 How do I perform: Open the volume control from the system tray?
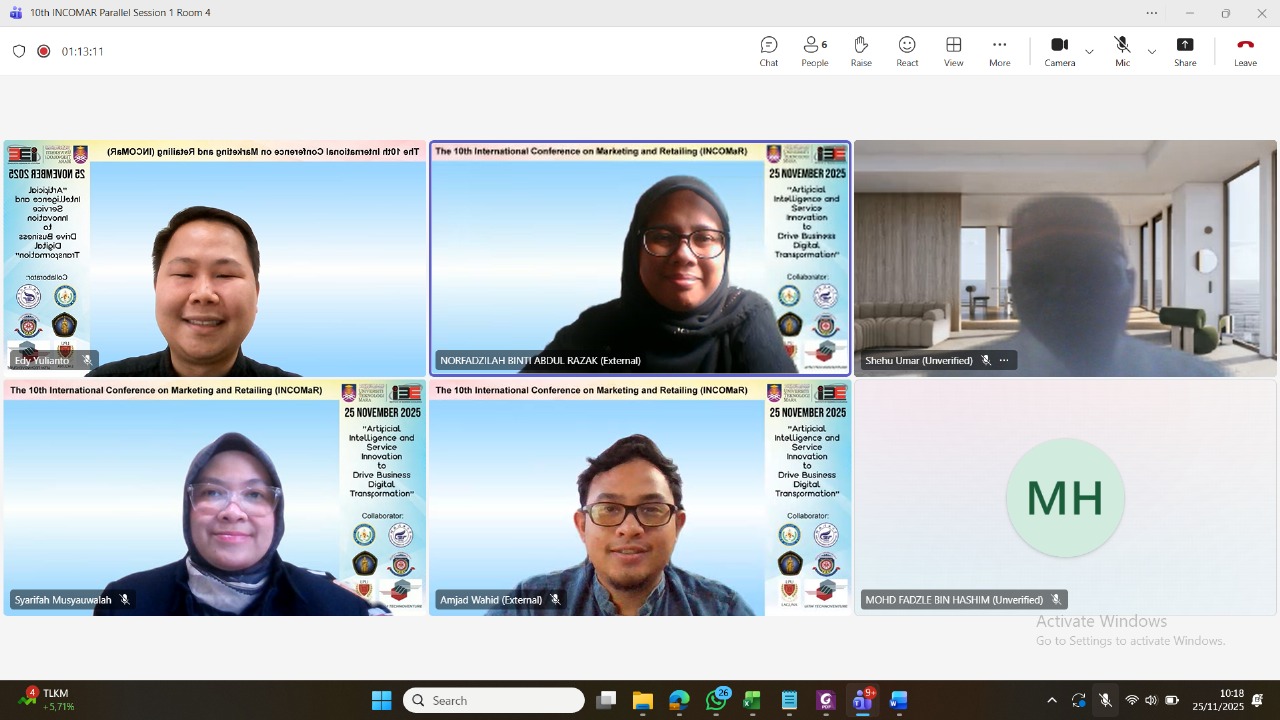point(1151,700)
